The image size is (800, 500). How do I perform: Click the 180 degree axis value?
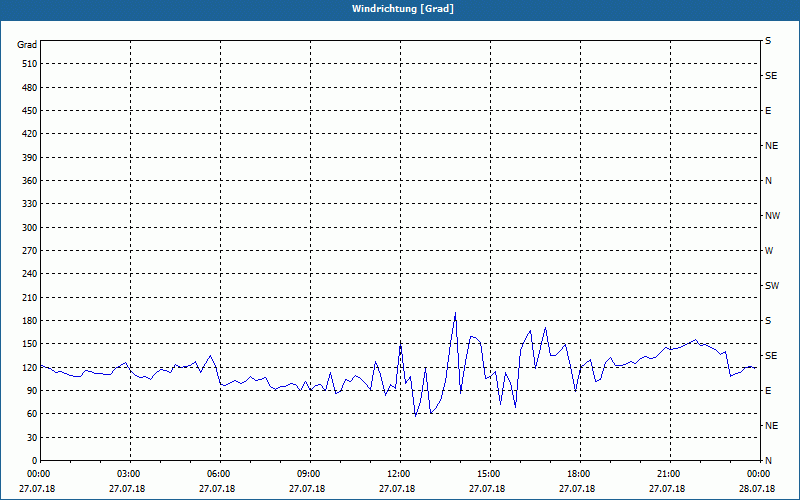pos(30,321)
